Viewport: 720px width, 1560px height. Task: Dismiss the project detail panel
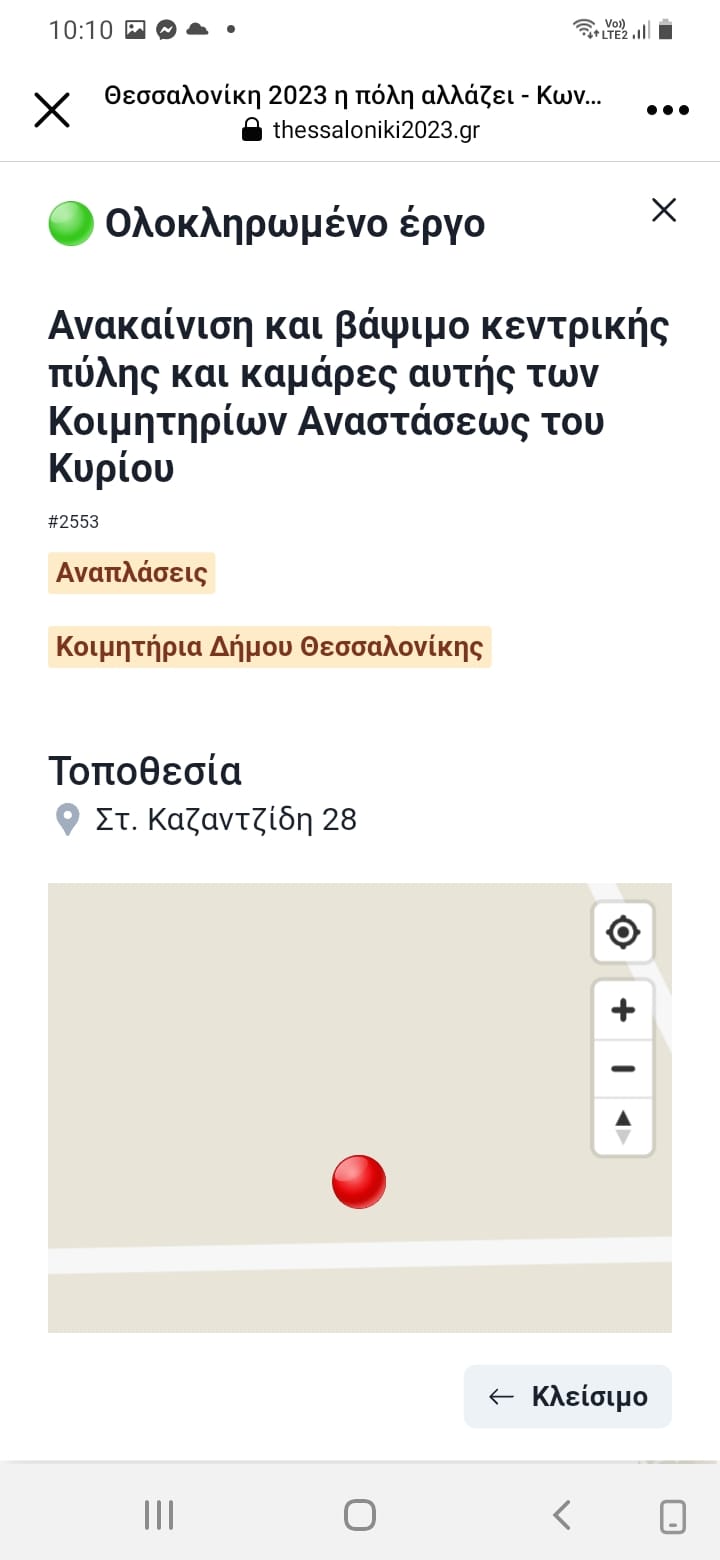tap(664, 210)
